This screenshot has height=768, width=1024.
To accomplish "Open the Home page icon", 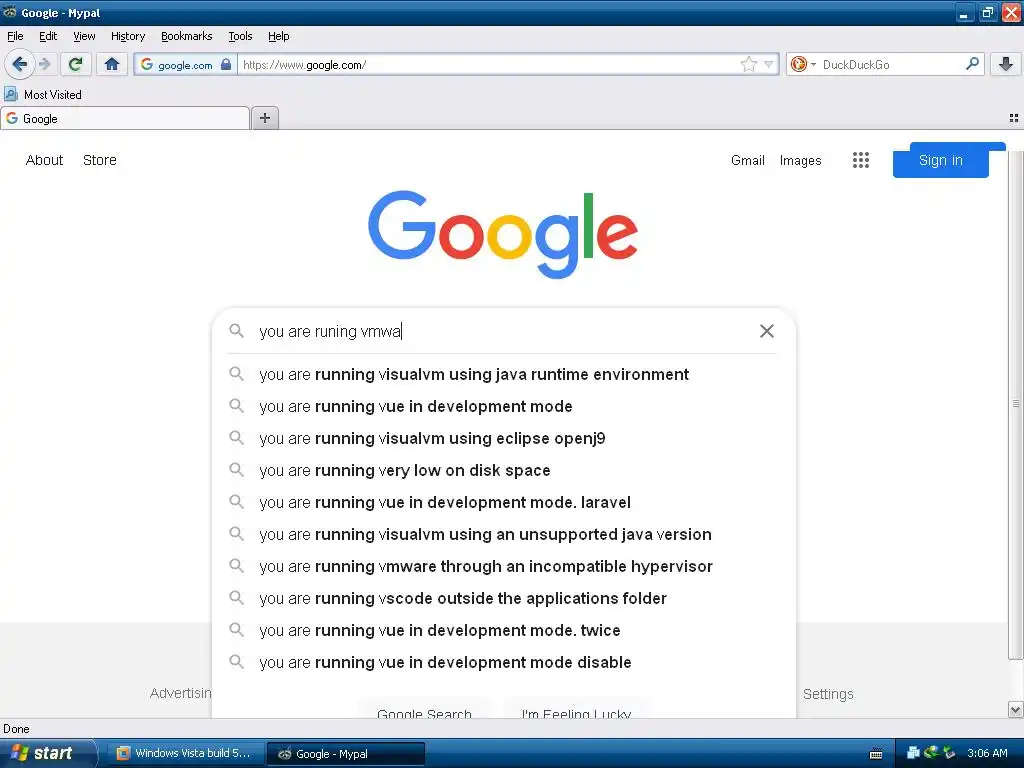I will pos(112,64).
